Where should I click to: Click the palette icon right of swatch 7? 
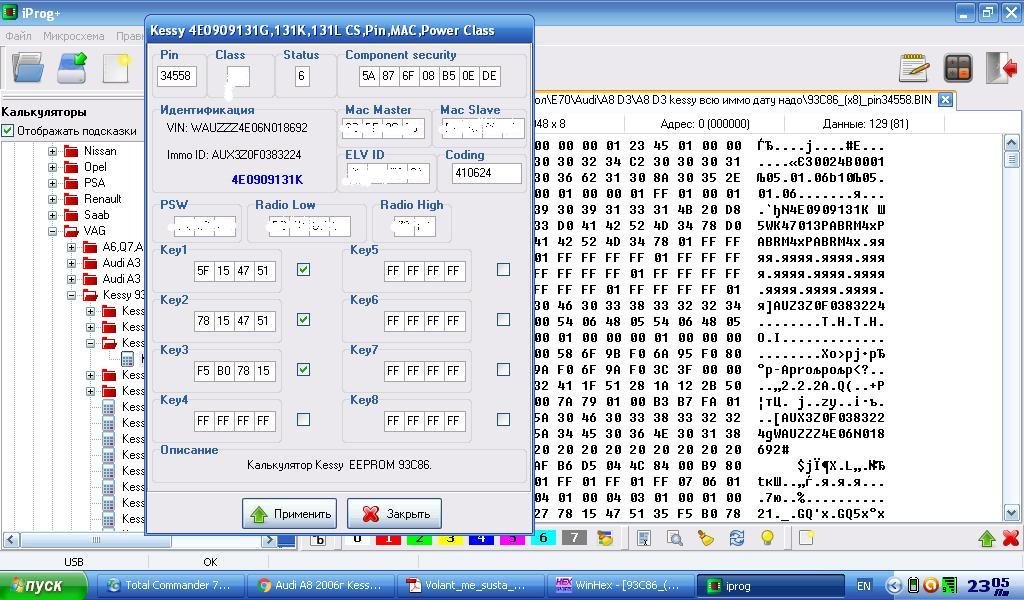click(605, 539)
